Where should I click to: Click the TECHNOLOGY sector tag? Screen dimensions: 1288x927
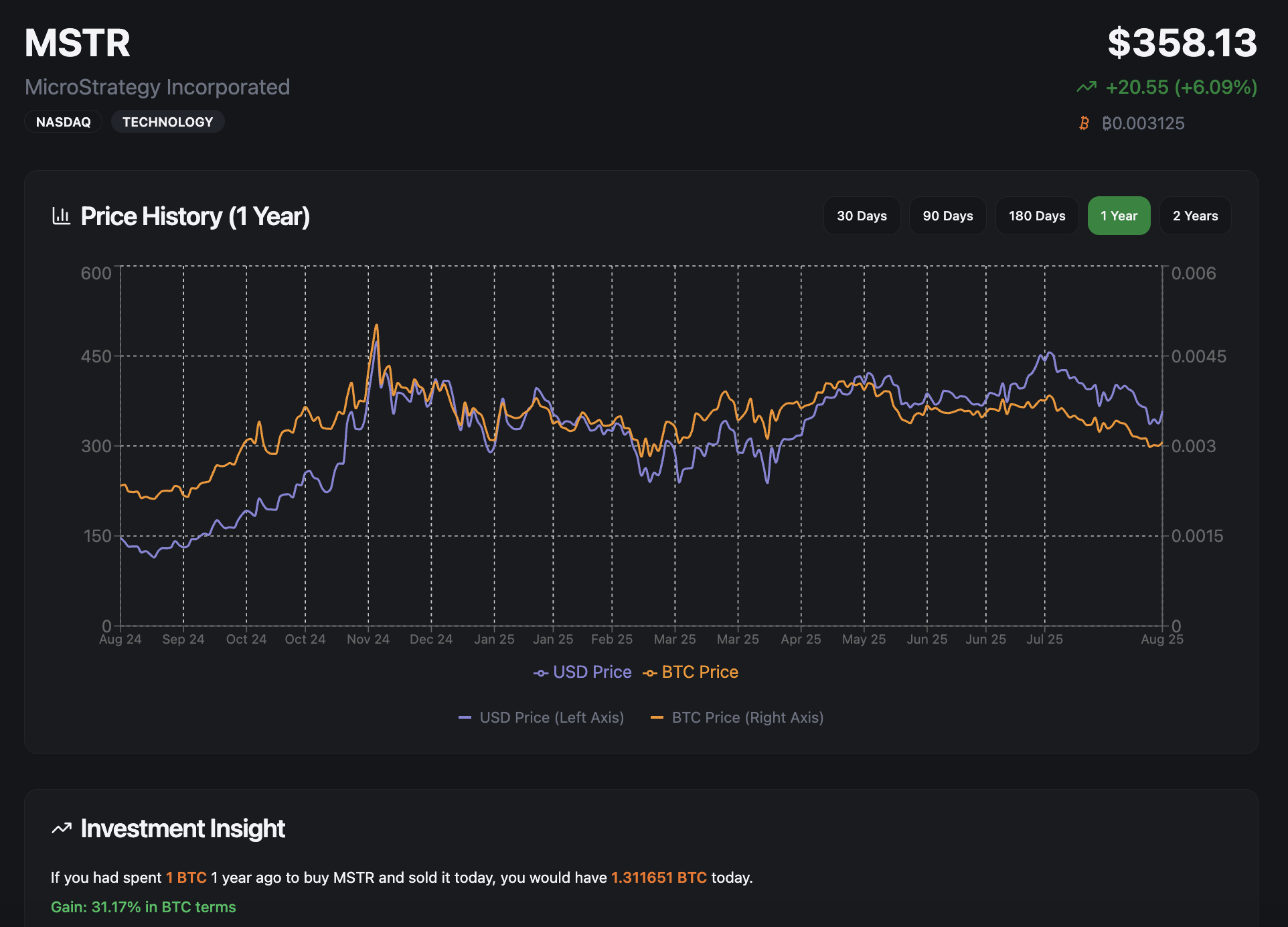pyautogui.click(x=167, y=122)
